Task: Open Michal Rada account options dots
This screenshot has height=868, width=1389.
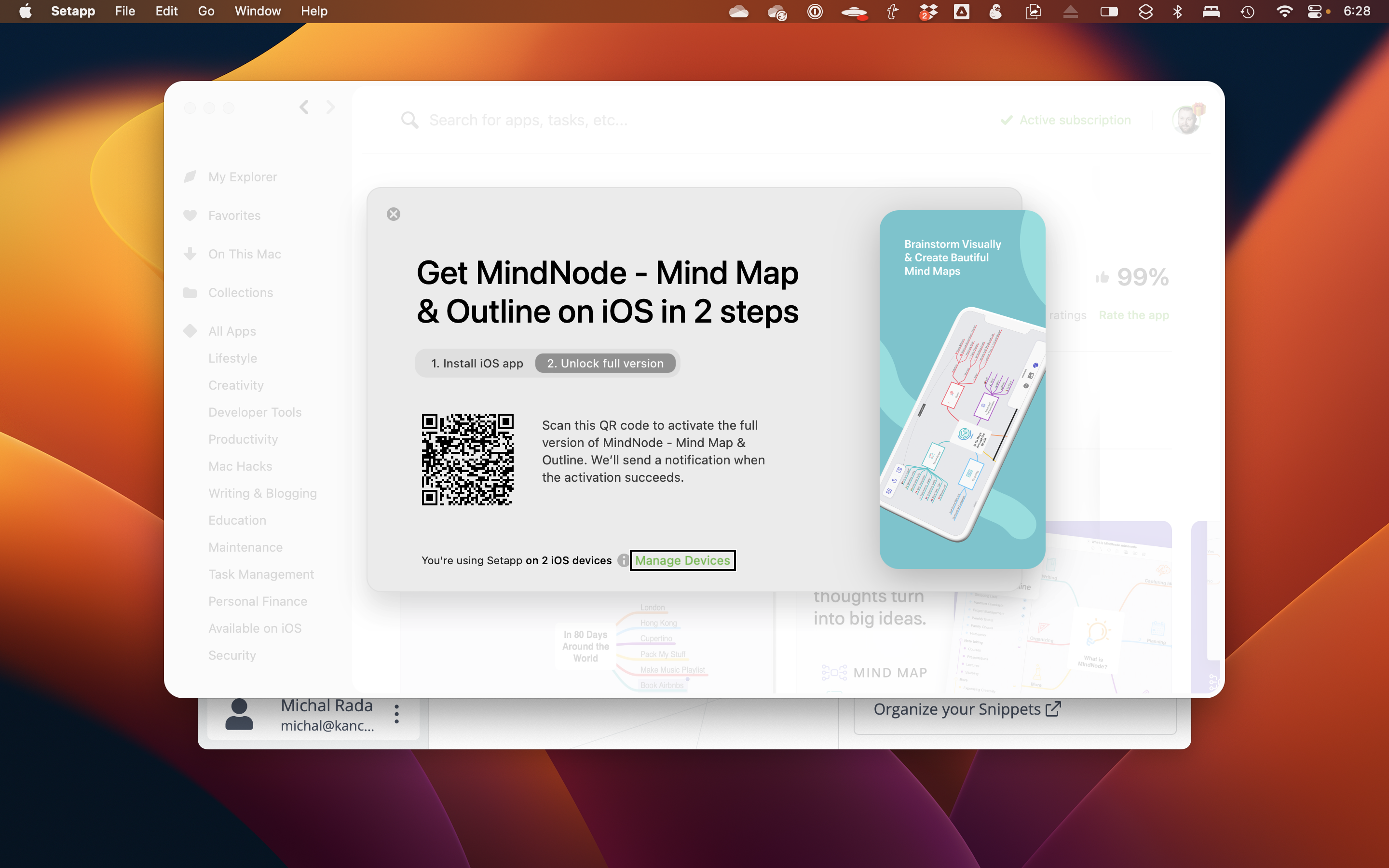Action: tap(396, 714)
